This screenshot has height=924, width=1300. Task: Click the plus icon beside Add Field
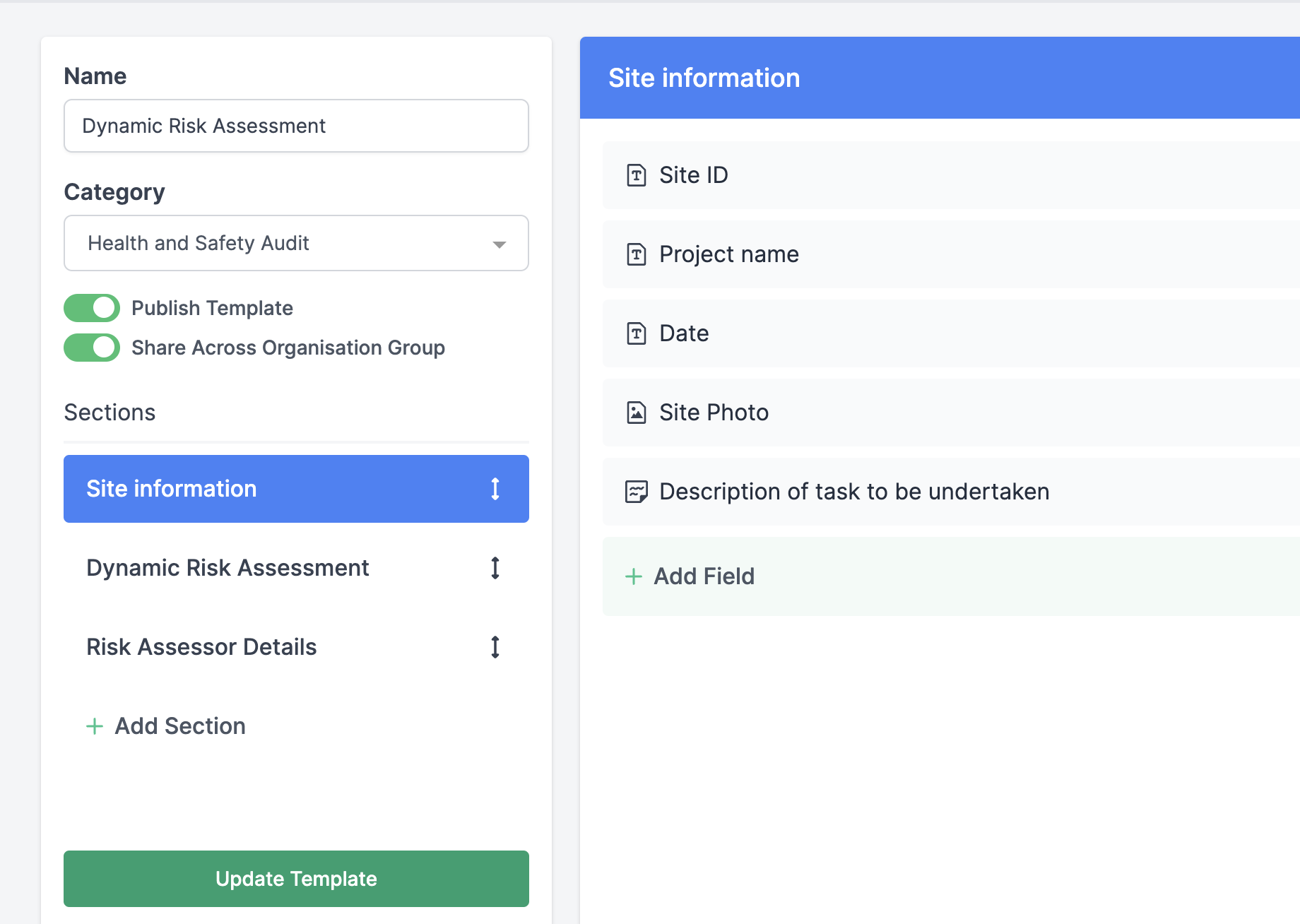coord(634,576)
